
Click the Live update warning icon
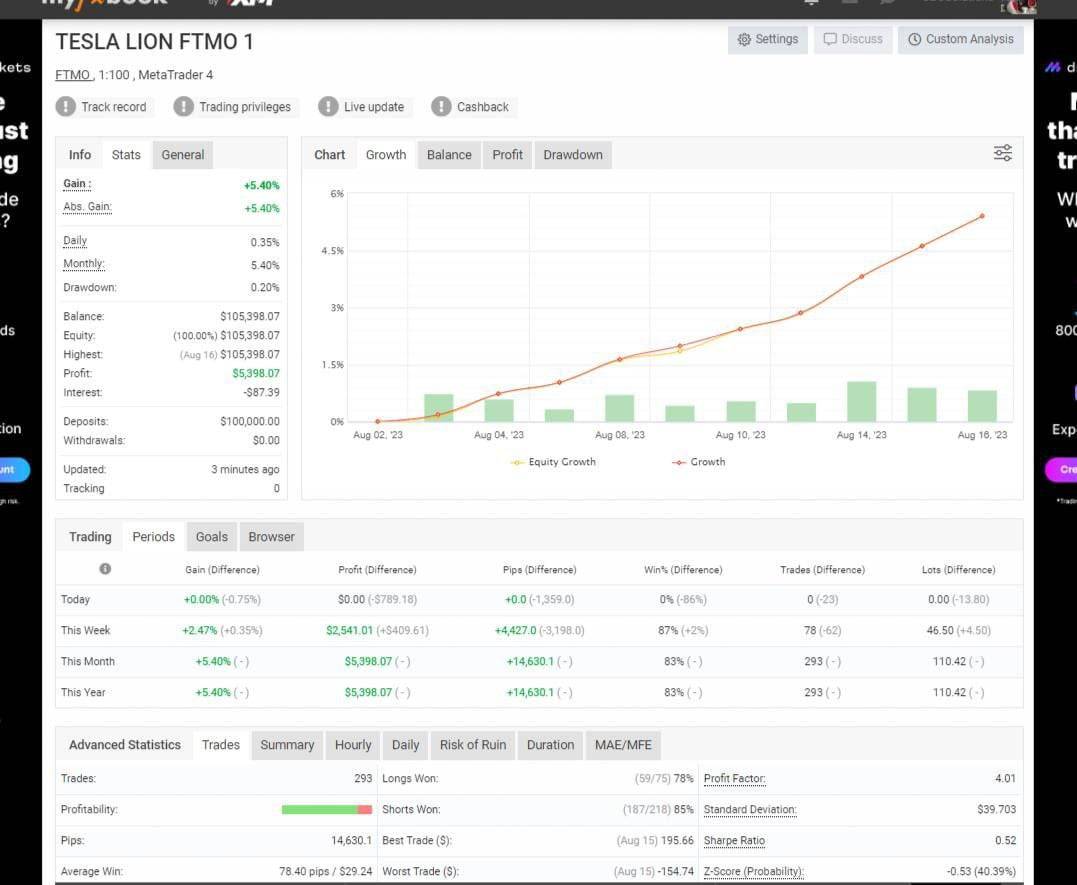pos(328,107)
